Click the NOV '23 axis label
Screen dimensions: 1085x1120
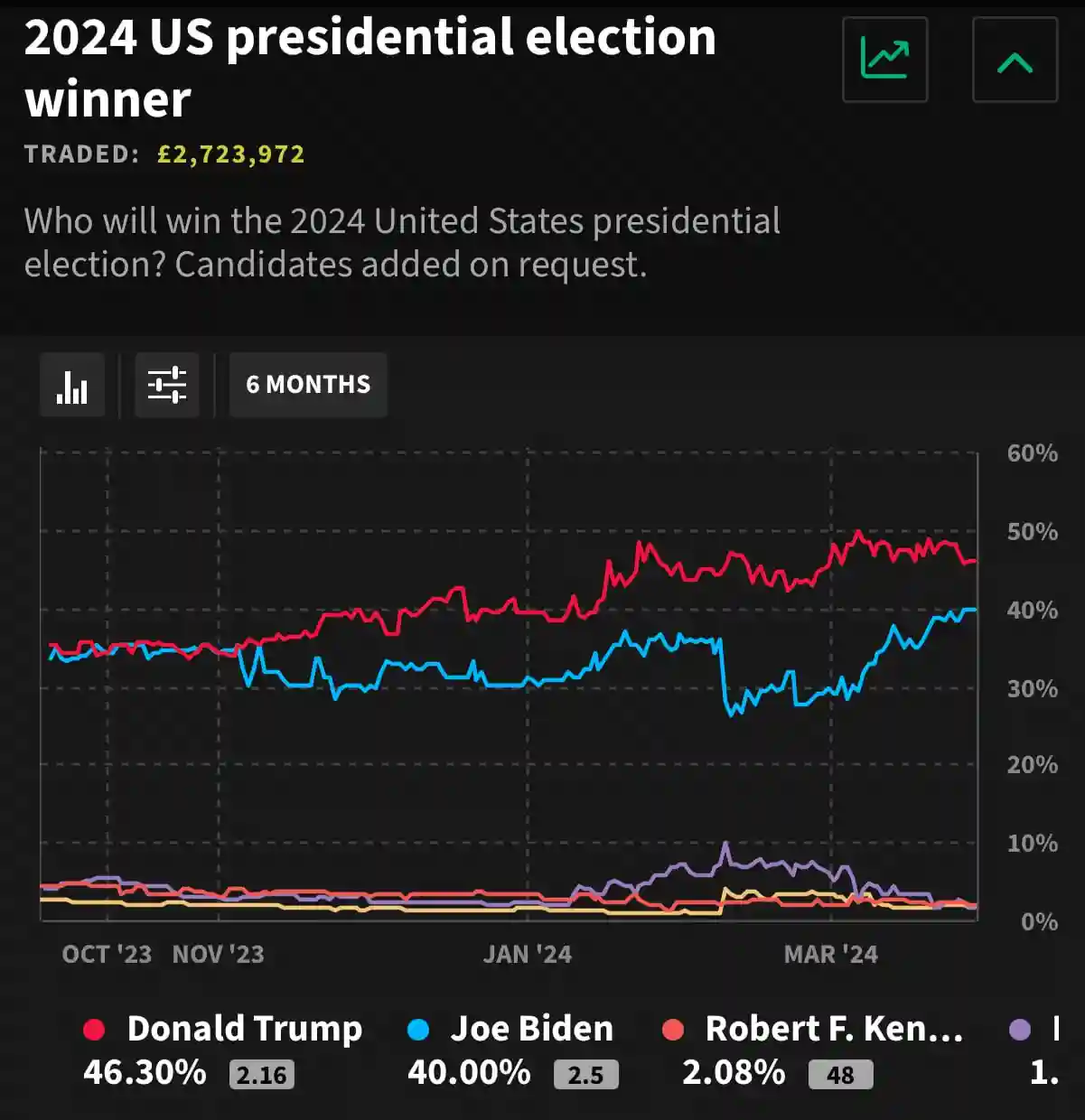coord(218,955)
